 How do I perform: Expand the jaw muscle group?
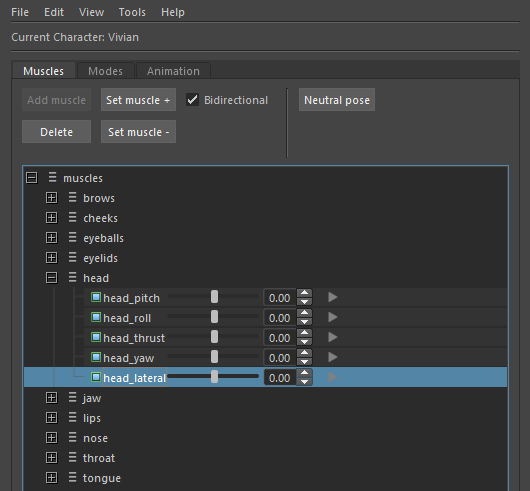coord(51,398)
